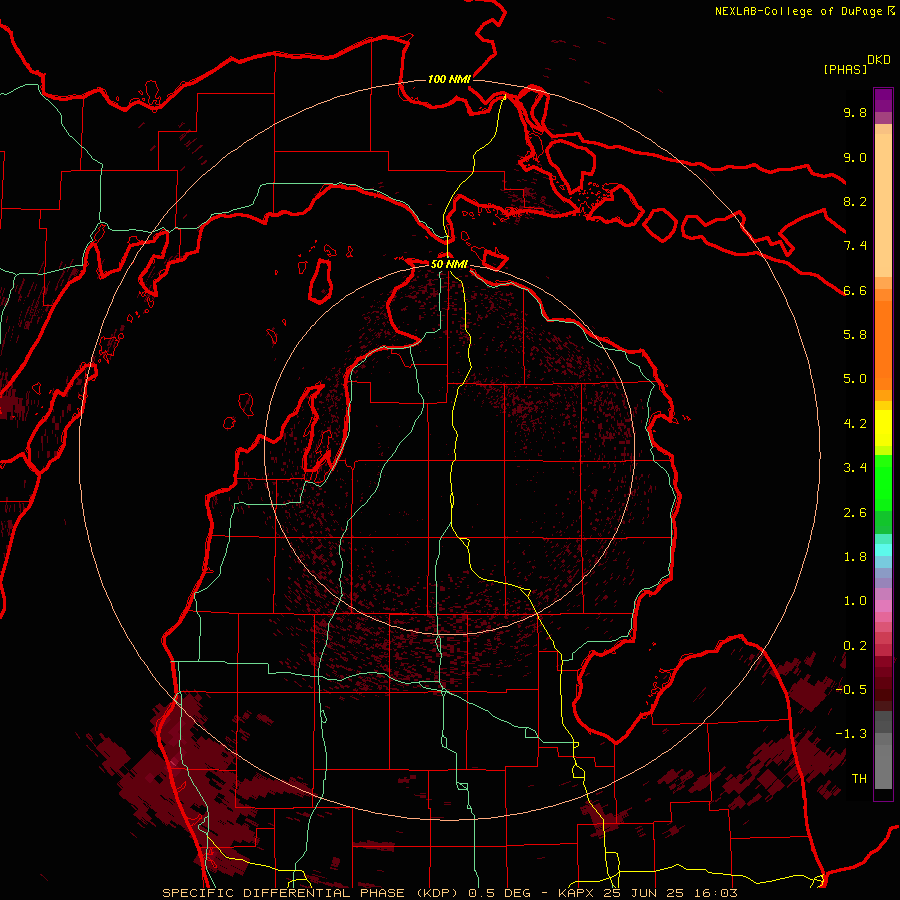
Task: Click the 1.0 scale value
Action: [x=855, y=601]
